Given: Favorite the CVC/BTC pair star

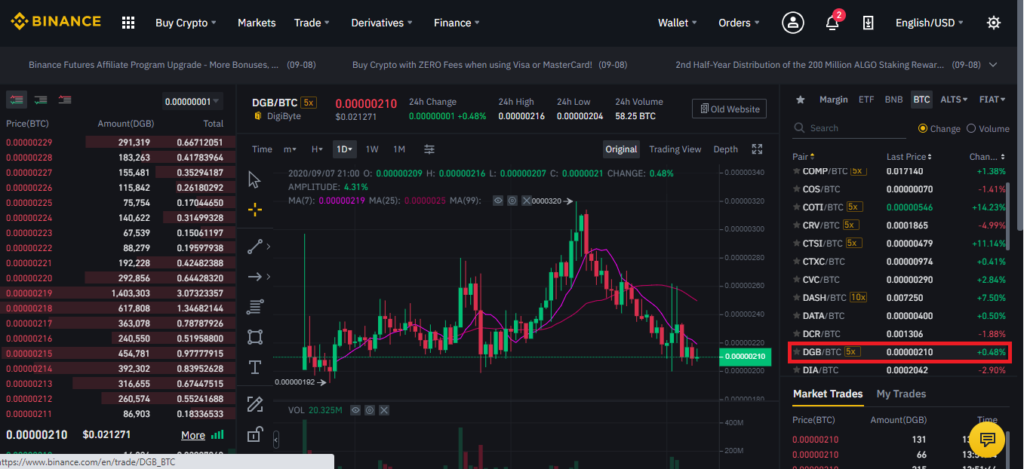Looking at the screenshot, I should point(796,280).
